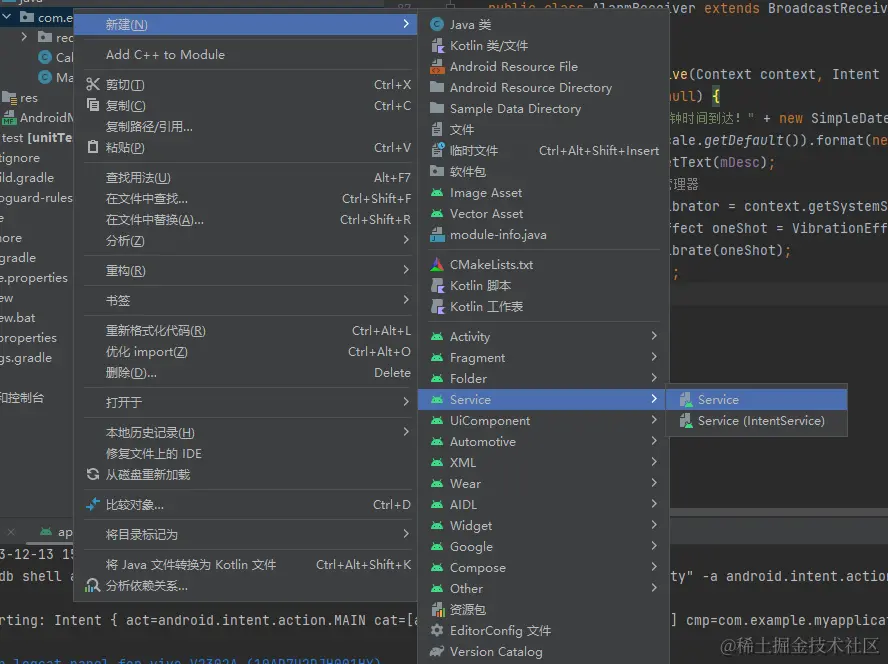Click the Service (IntentService) template icon
Viewport: 888px width, 664px height.
pos(686,420)
